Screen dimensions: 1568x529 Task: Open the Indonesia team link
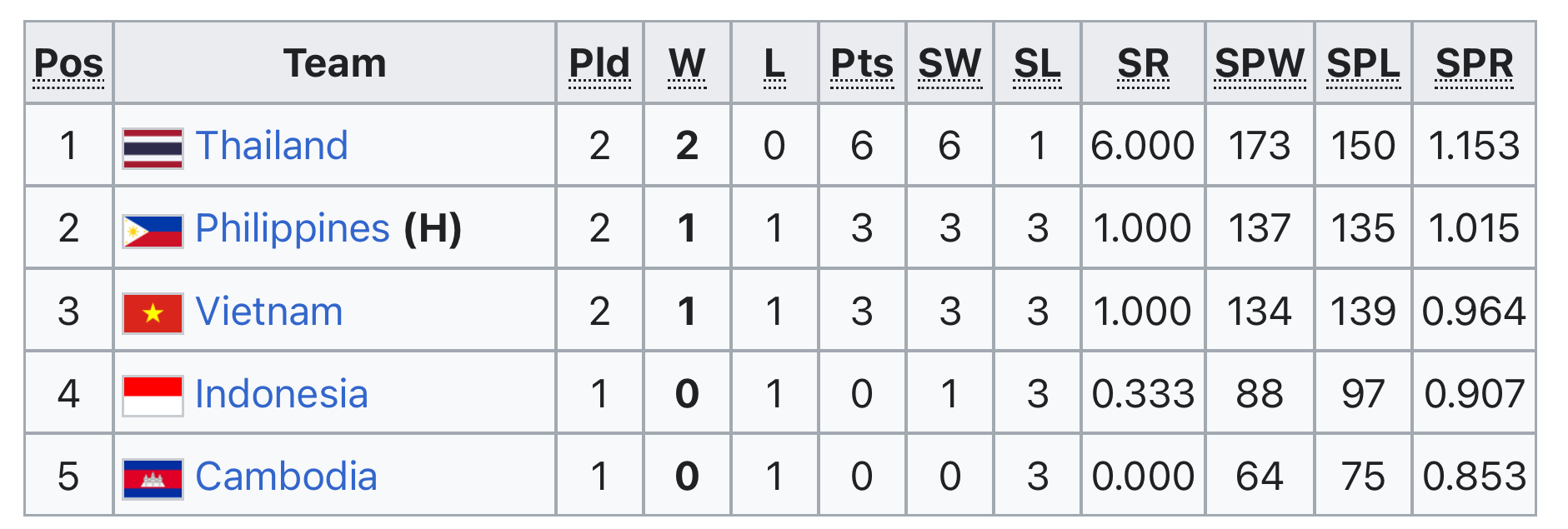[x=282, y=394]
